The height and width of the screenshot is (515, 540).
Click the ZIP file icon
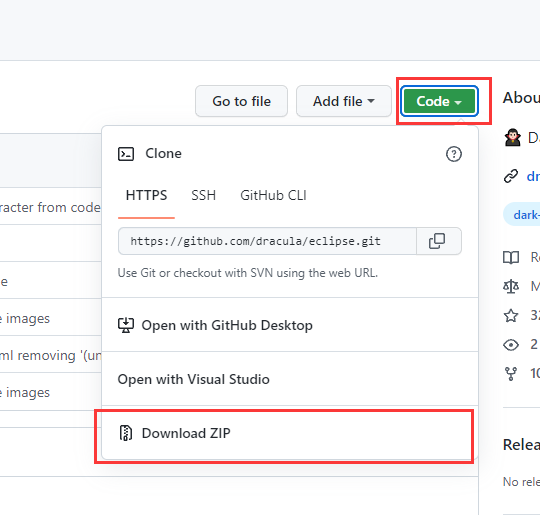tap(126, 433)
